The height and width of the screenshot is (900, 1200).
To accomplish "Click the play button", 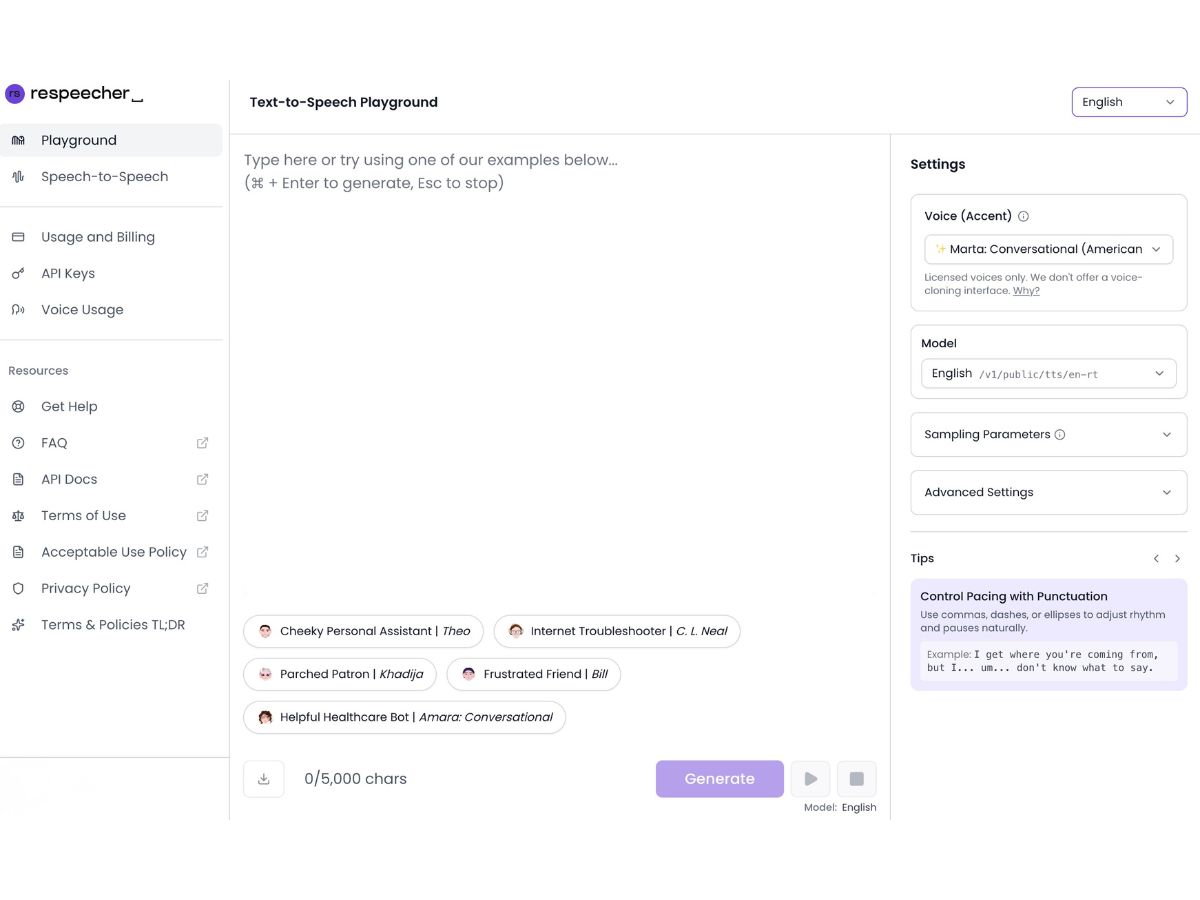I will (811, 779).
